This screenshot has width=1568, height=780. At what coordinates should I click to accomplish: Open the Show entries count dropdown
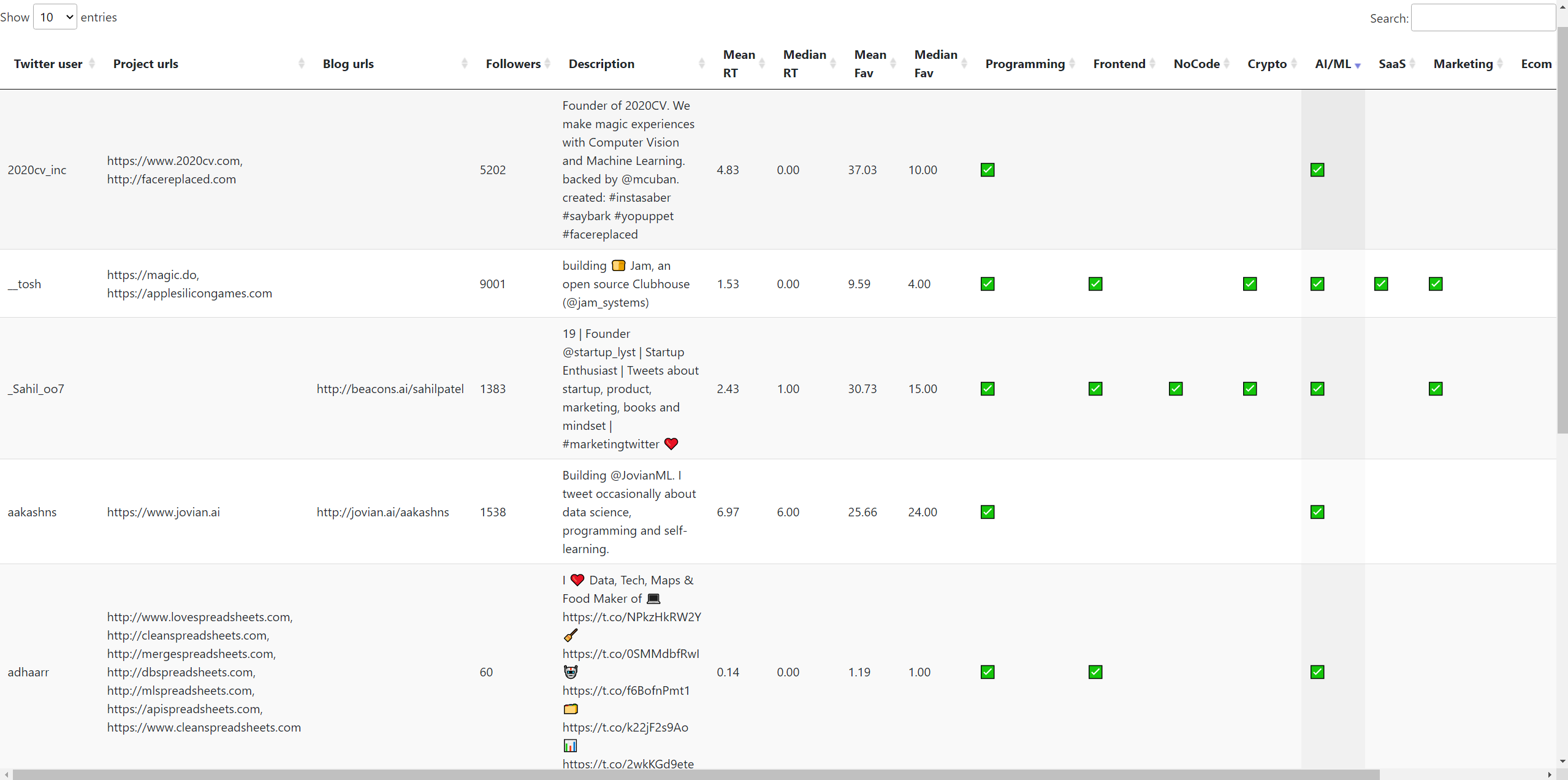[x=55, y=17]
